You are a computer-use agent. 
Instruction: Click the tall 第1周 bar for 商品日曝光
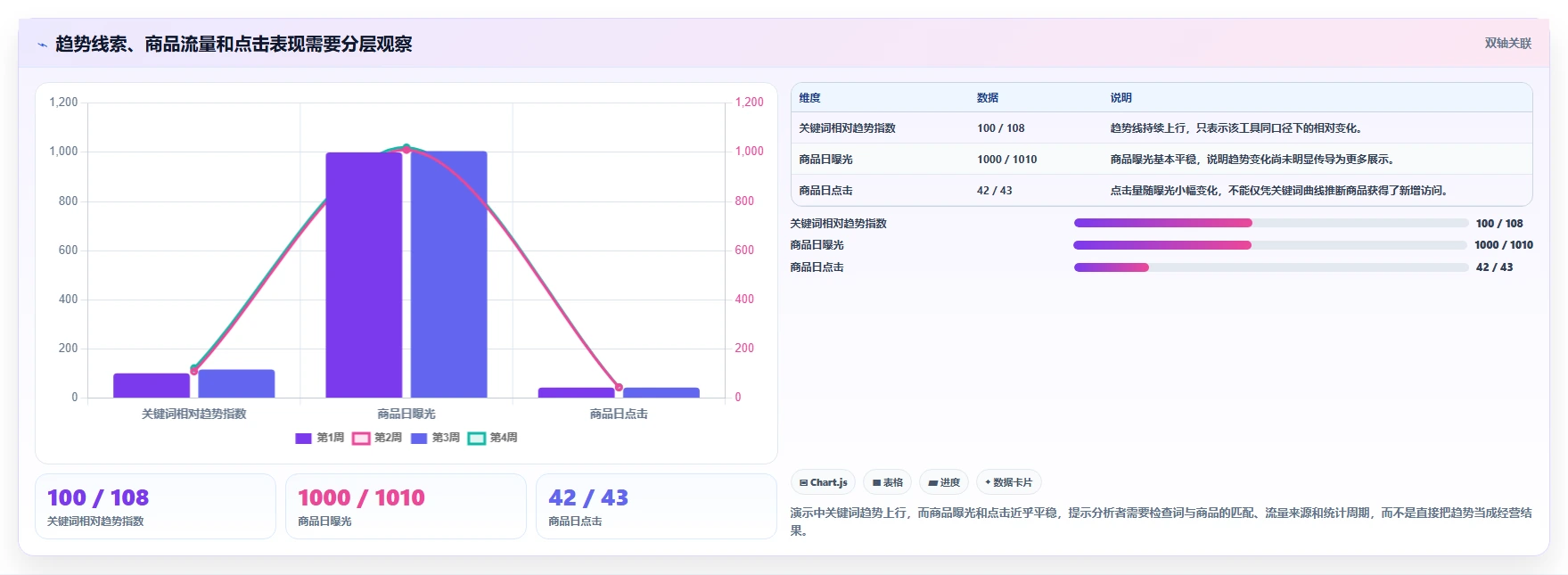[364, 275]
